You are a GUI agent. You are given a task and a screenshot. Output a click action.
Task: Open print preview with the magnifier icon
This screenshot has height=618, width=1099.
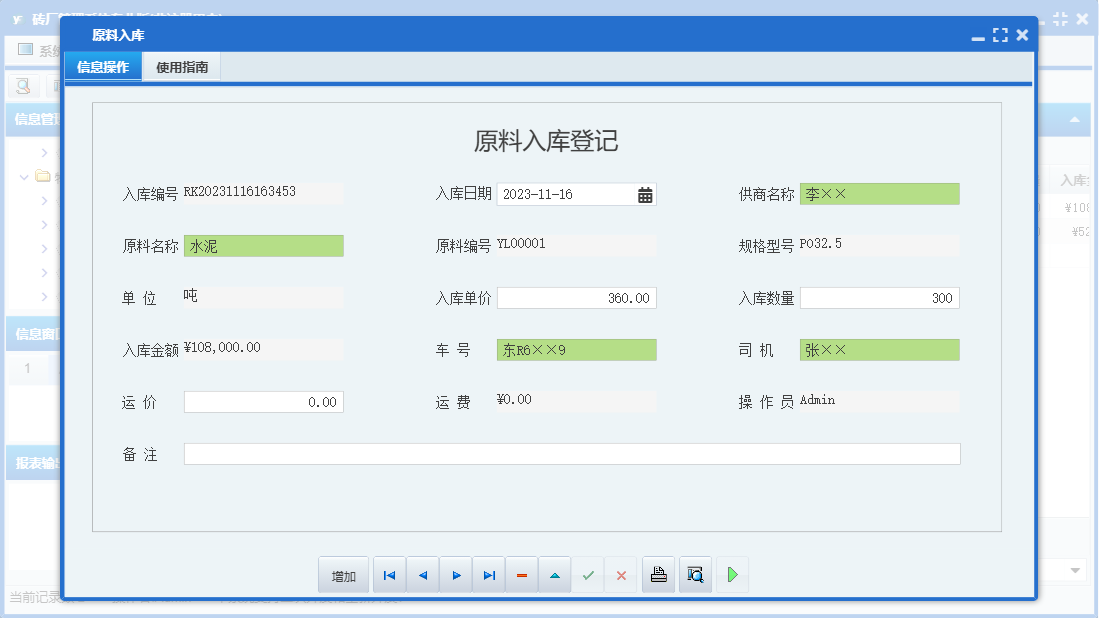[695, 575]
